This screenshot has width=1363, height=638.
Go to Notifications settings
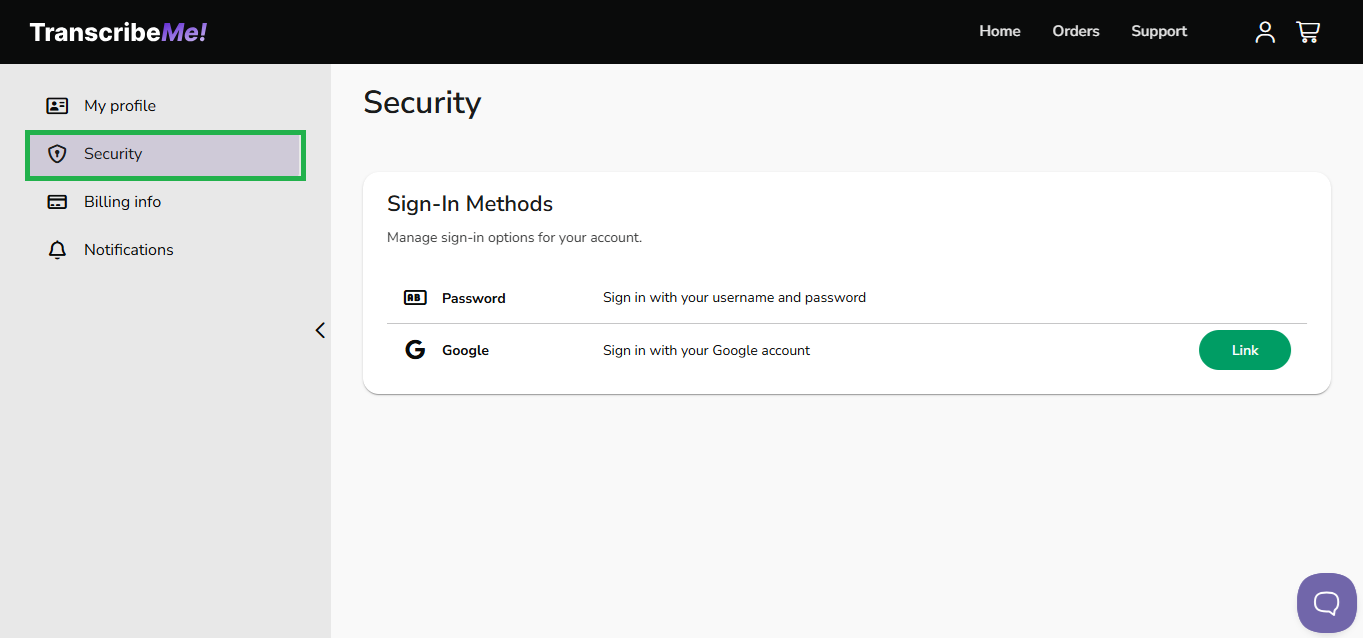pyautogui.click(x=129, y=249)
